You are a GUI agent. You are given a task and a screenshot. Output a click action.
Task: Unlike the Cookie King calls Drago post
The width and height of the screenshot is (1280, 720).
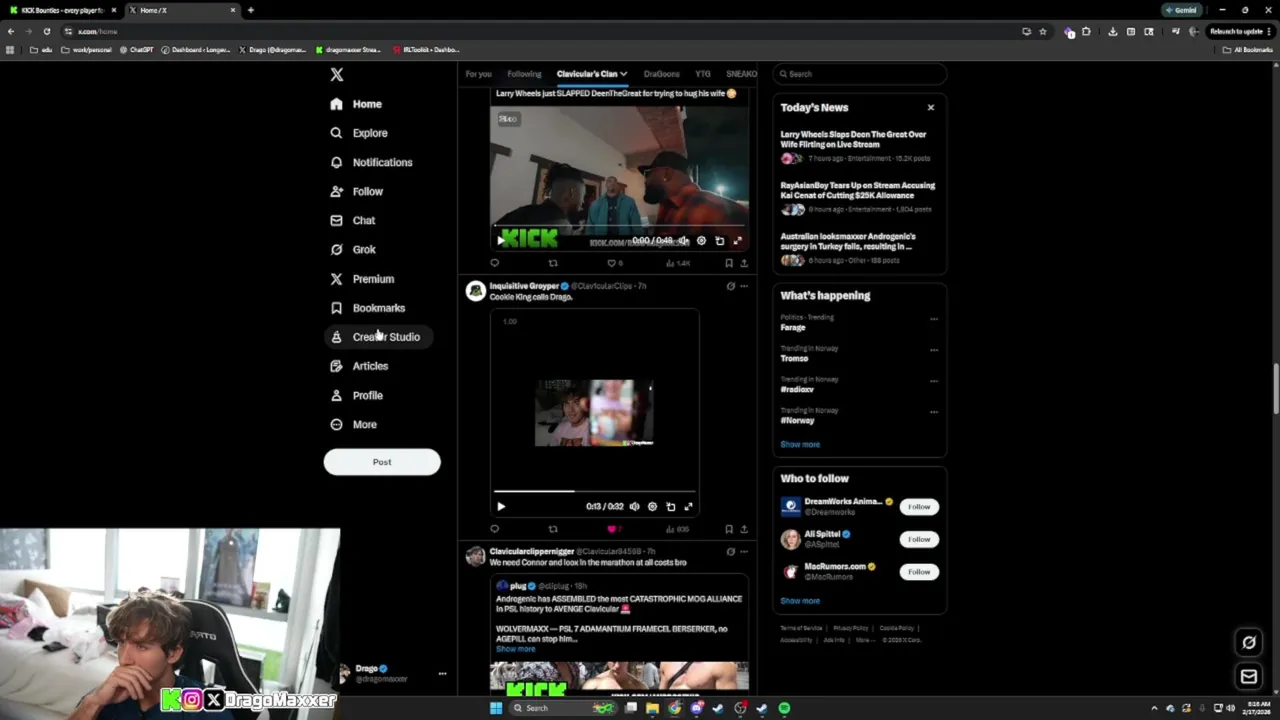tap(613, 529)
